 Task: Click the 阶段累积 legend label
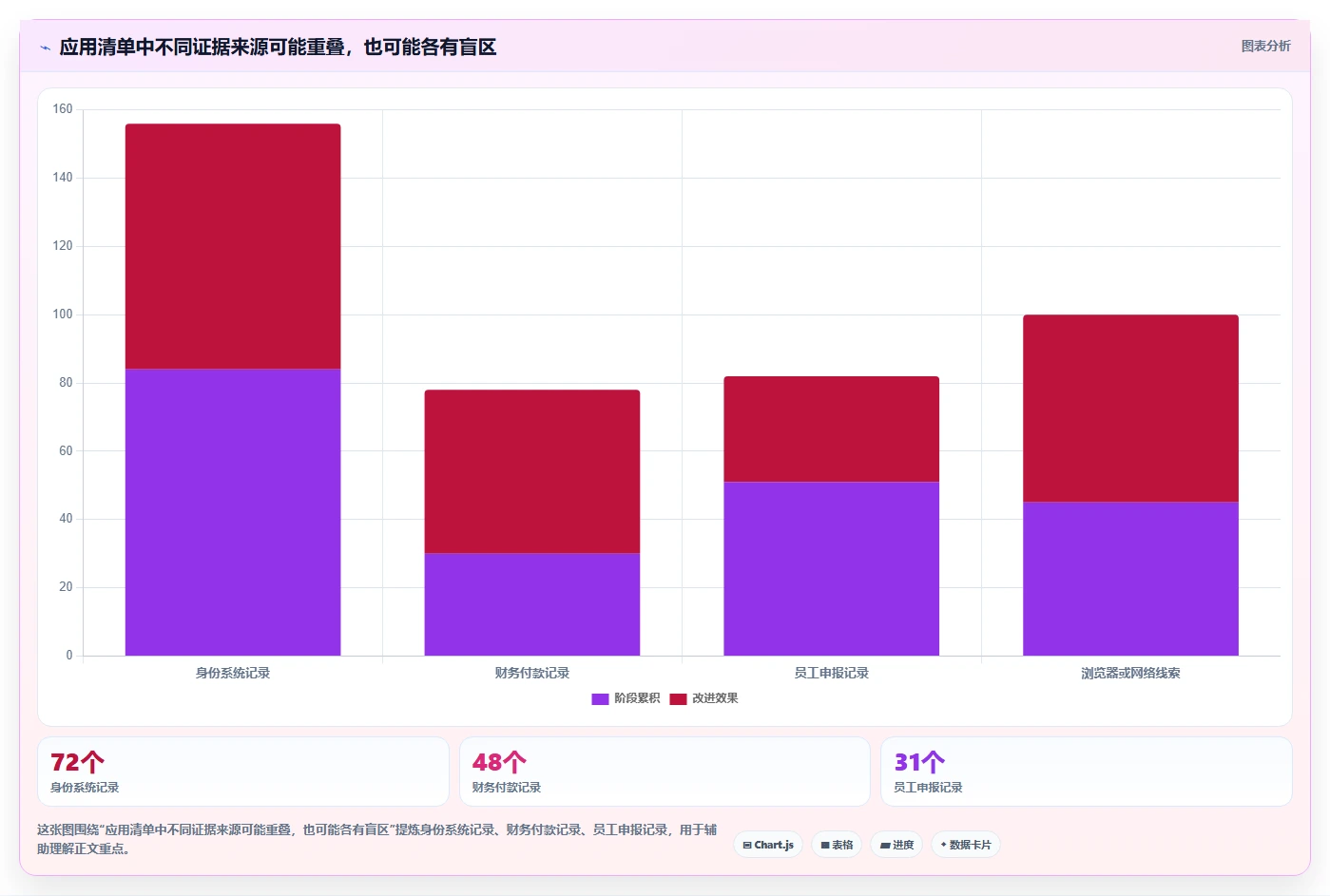(637, 698)
